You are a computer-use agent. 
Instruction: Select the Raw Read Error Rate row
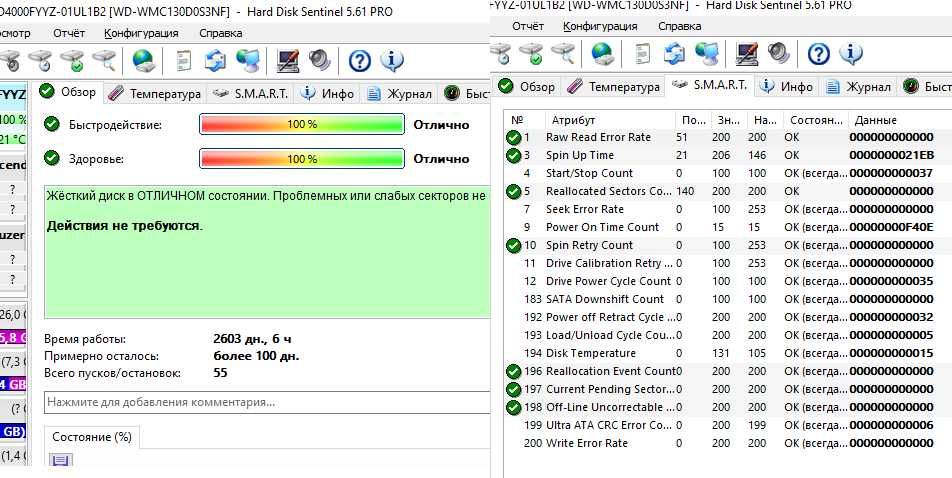[x=727, y=137]
